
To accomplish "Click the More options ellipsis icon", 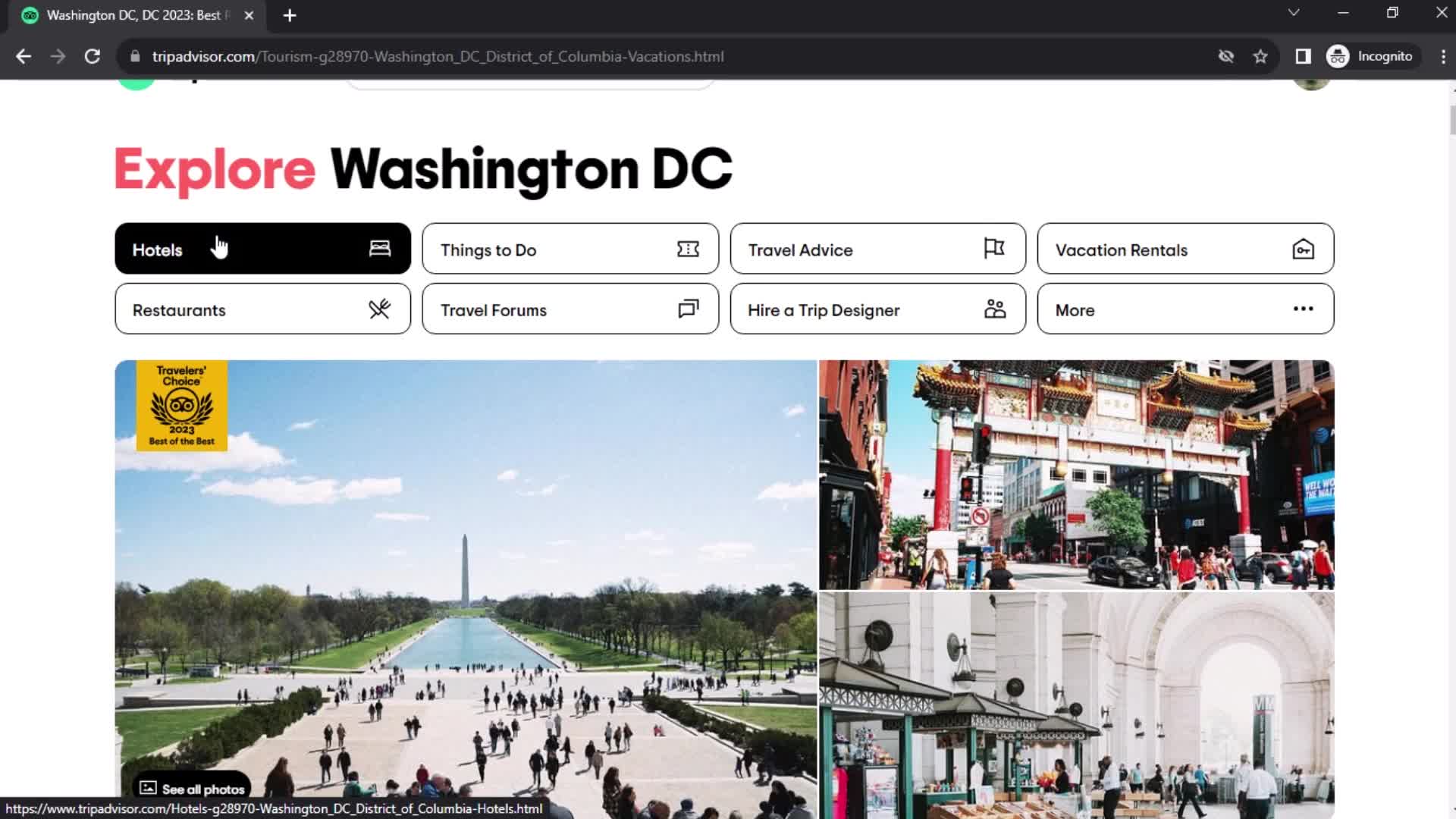I will point(1304,309).
